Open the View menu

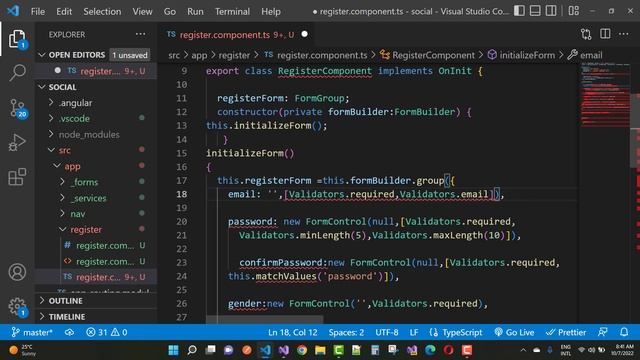[x=142, y=11]
